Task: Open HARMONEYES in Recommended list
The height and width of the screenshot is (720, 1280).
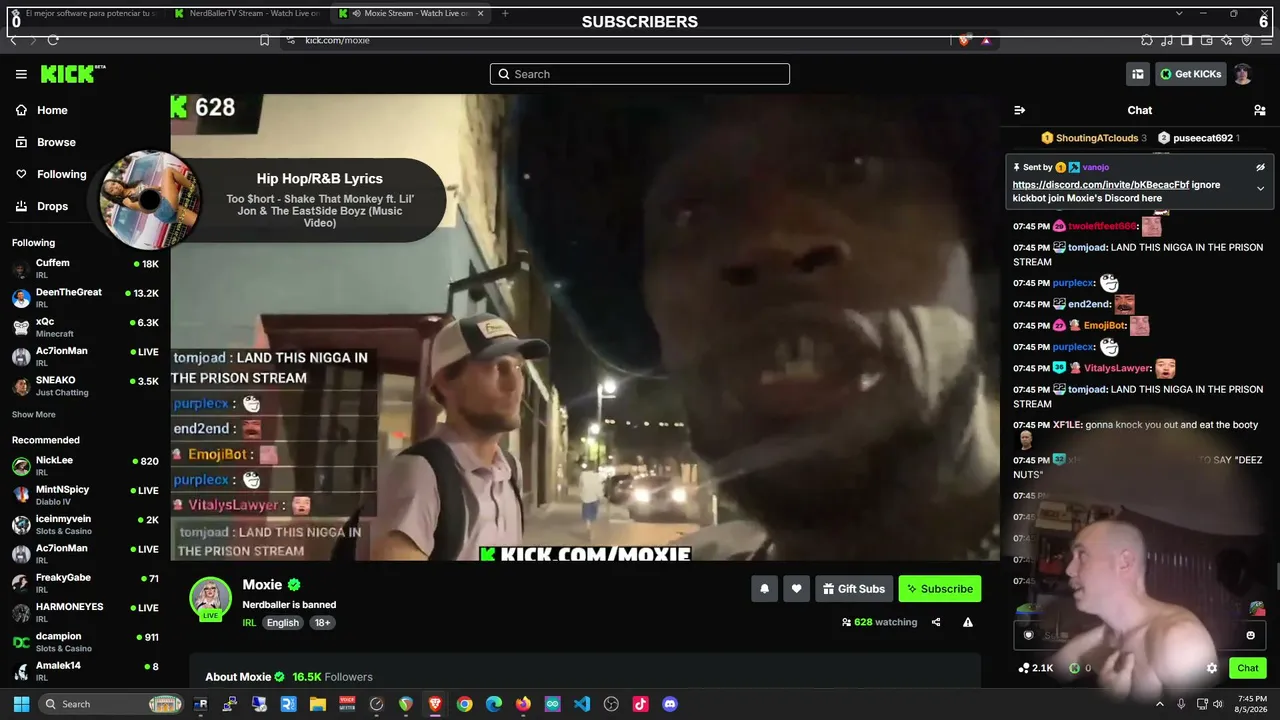Action: [85, 612]
